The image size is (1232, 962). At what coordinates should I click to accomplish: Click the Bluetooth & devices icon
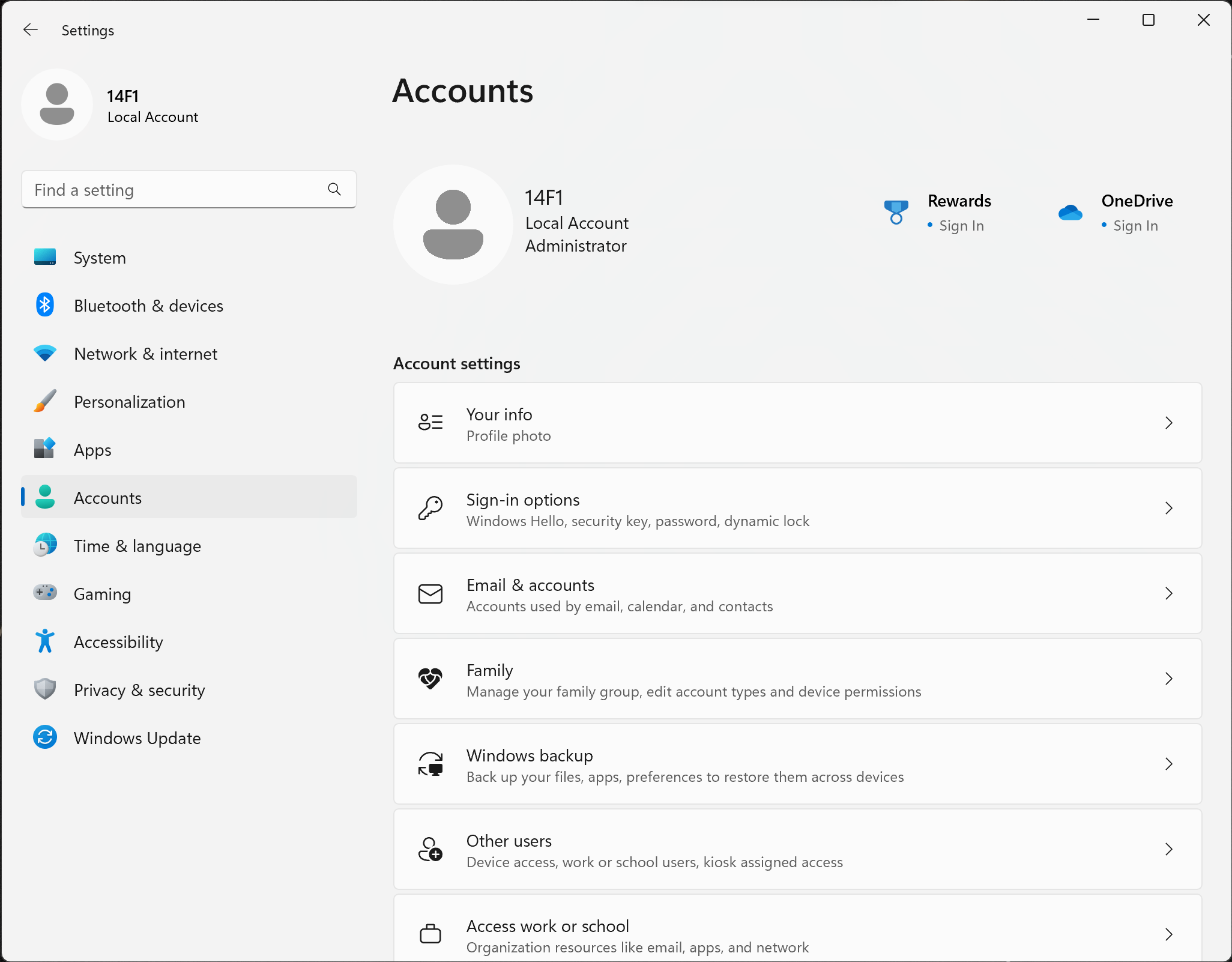45,305
